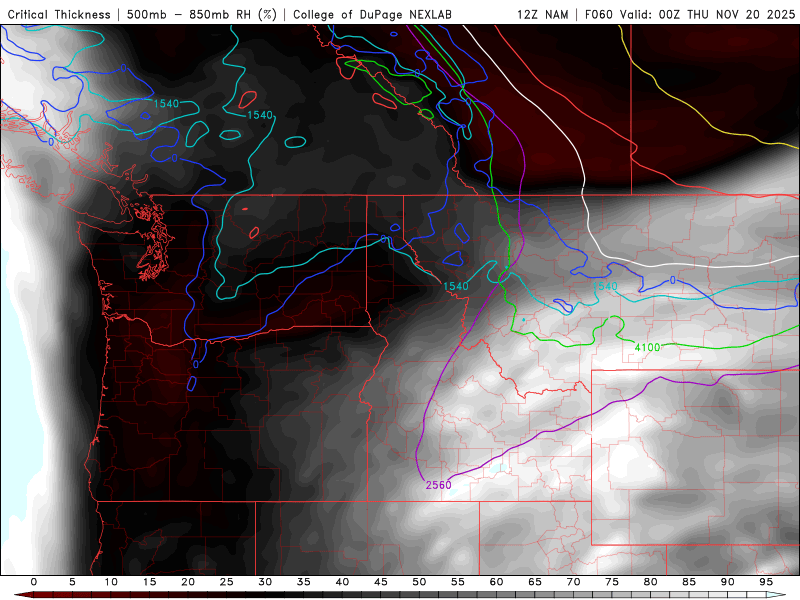800x600 pixels.
Task: Click the "90" tick on the color scale
Action: [727, 582]
